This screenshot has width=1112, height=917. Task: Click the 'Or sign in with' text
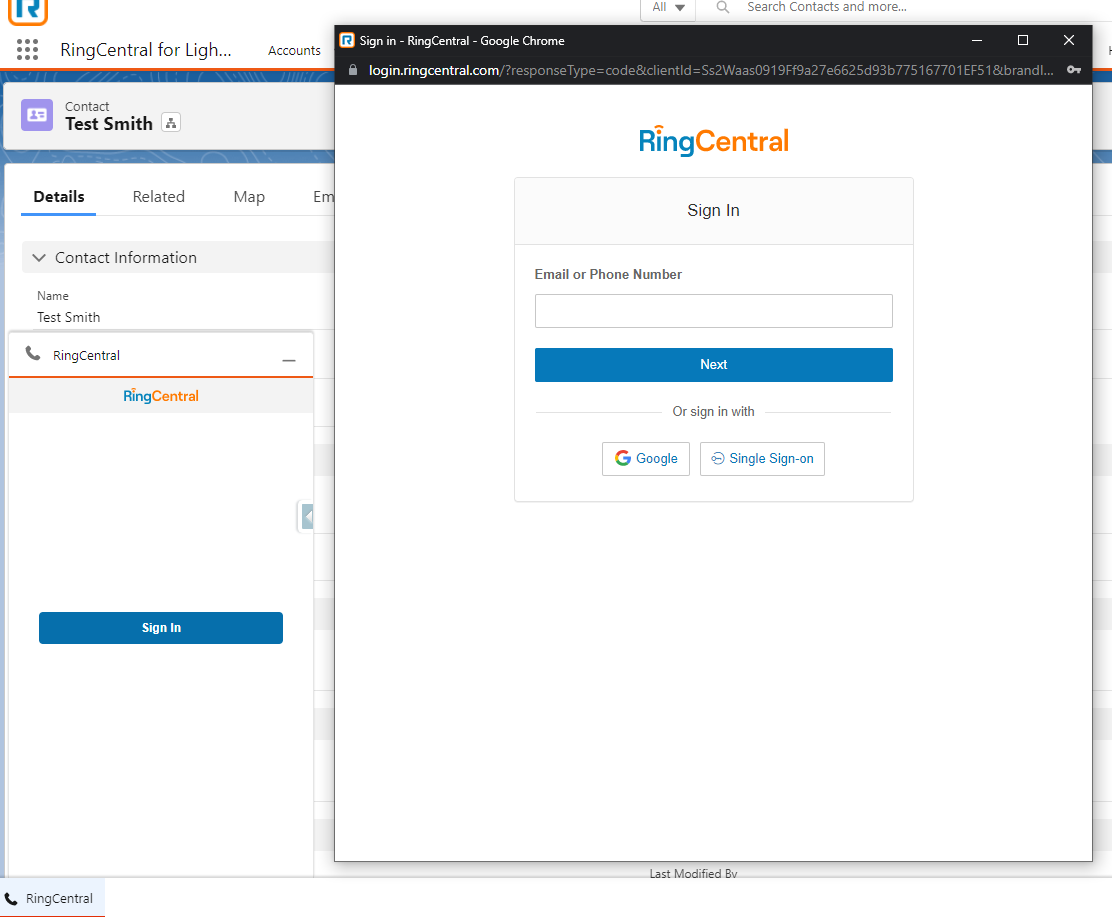click(713, 411)
